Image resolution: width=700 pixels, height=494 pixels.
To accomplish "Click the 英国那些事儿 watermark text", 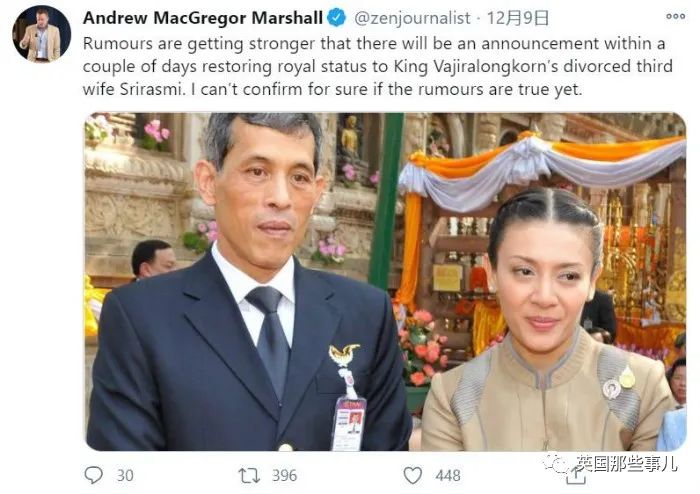I will pos(626,464).
